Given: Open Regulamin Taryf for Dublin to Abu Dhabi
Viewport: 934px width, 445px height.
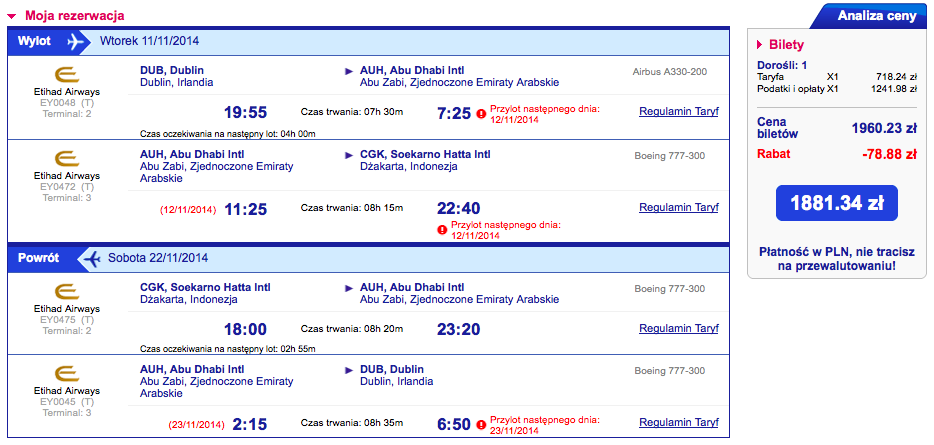Looking at the screenshot, I should (678, 111).
